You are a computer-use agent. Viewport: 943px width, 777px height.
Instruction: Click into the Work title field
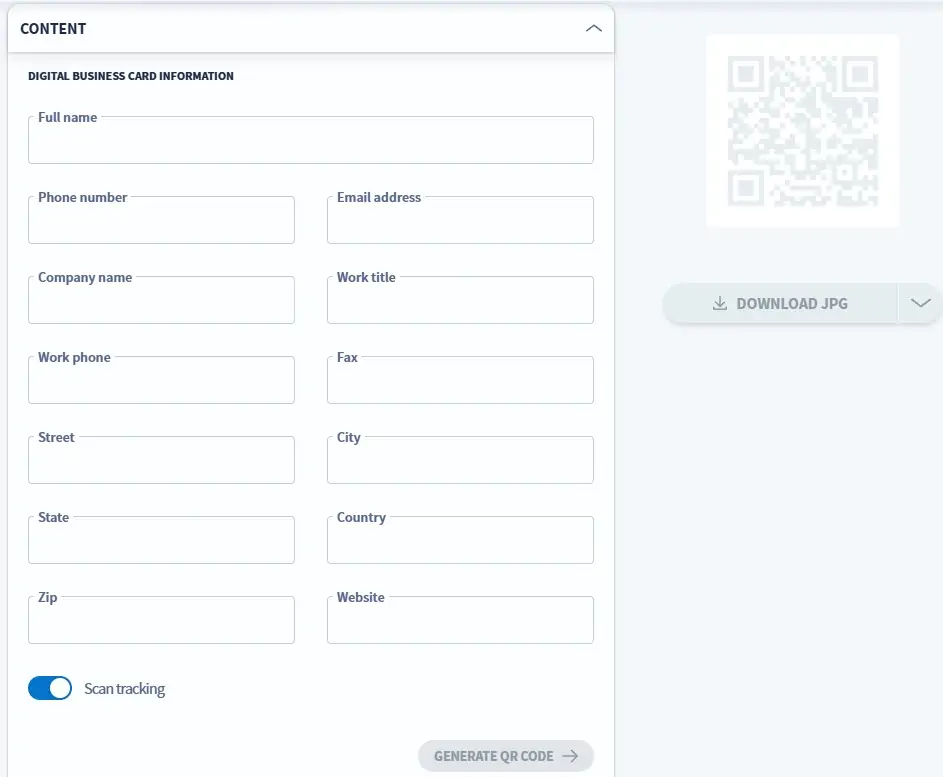pyautogui.click(x=460, y=300)
